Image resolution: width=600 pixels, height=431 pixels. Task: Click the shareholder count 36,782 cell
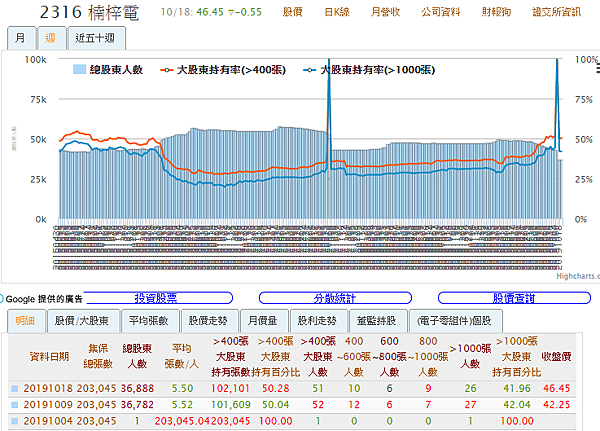point(137,405)
